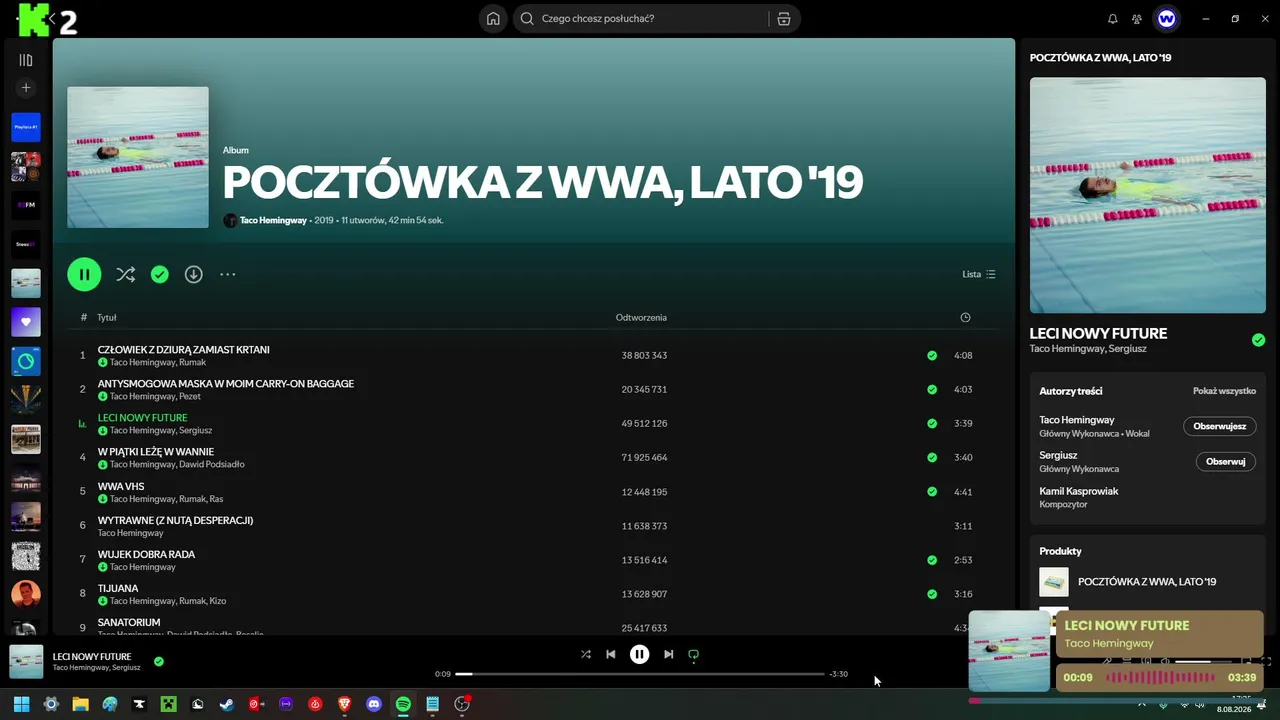Open the now-playing cover thumbnail in the player bar
1280x720 pixels.
click(26, 661)
